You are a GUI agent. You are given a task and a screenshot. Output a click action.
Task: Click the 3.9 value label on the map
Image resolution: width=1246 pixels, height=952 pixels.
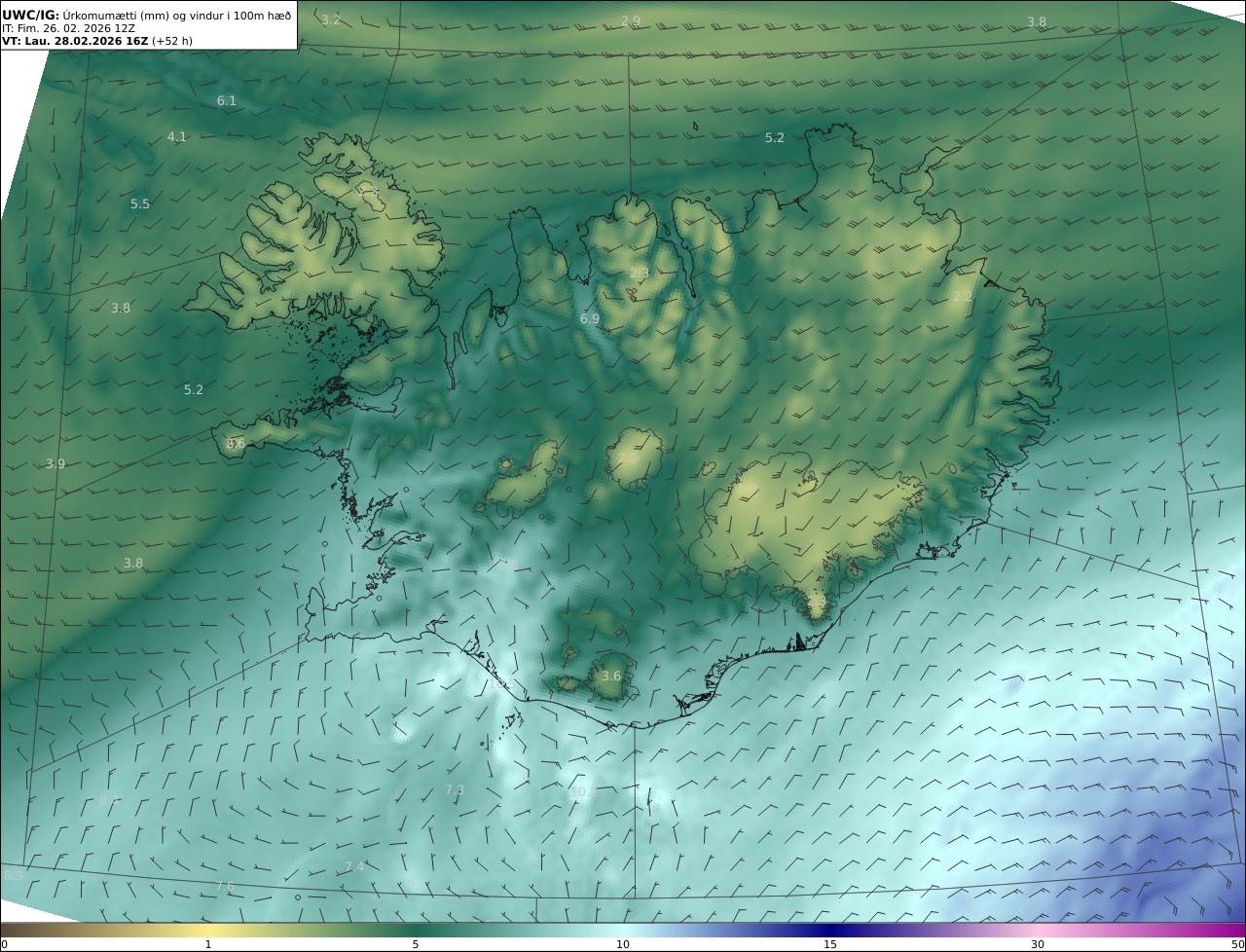coord(55,463)
